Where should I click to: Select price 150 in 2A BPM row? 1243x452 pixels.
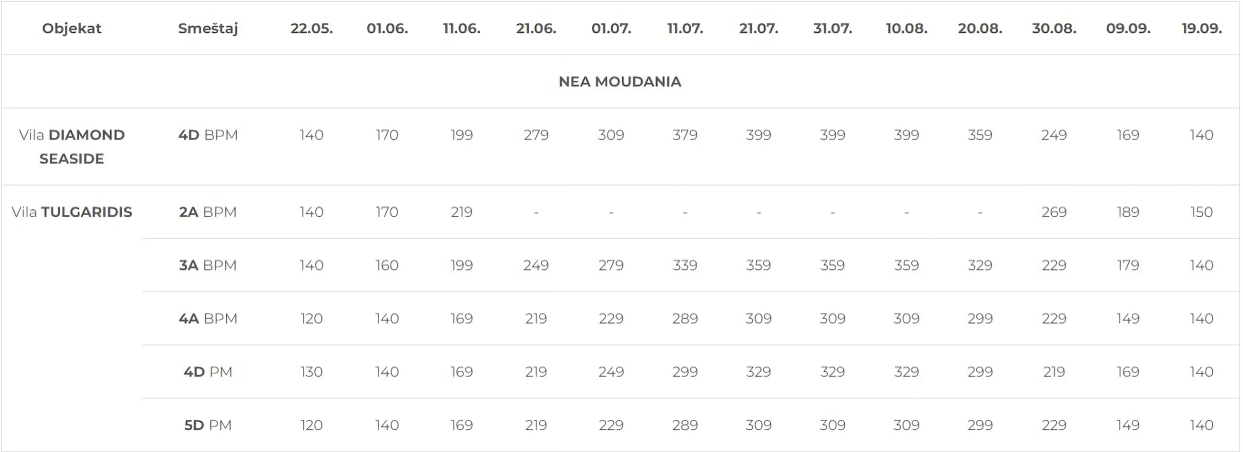(1202, 212)
